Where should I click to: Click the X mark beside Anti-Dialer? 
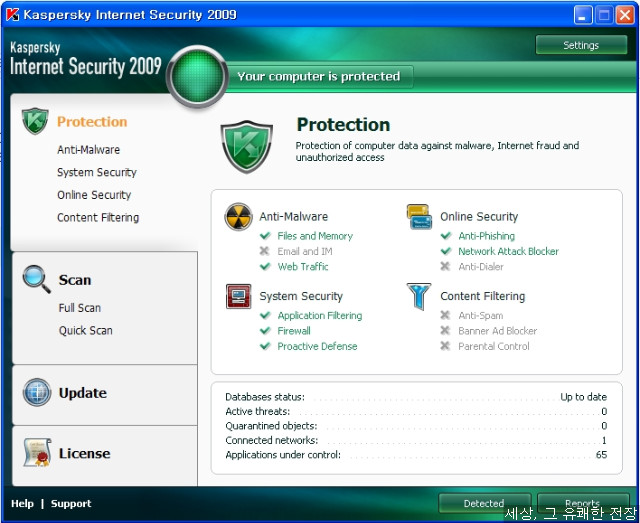pos(445,266)
